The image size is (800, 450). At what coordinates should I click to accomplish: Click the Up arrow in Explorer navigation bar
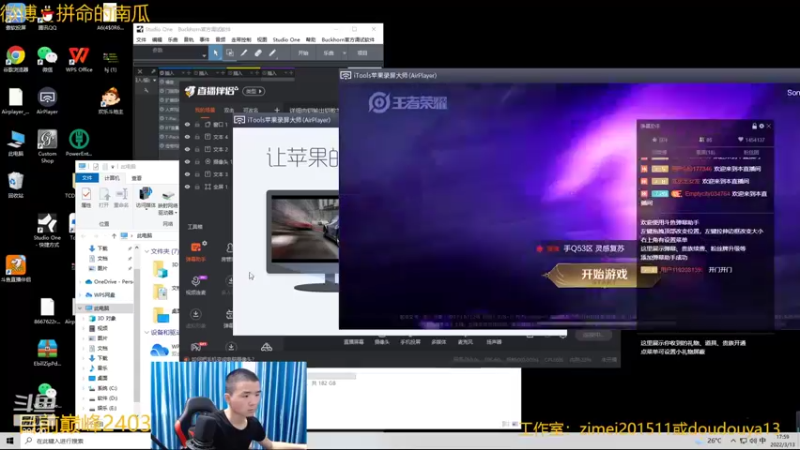[114, 236]
